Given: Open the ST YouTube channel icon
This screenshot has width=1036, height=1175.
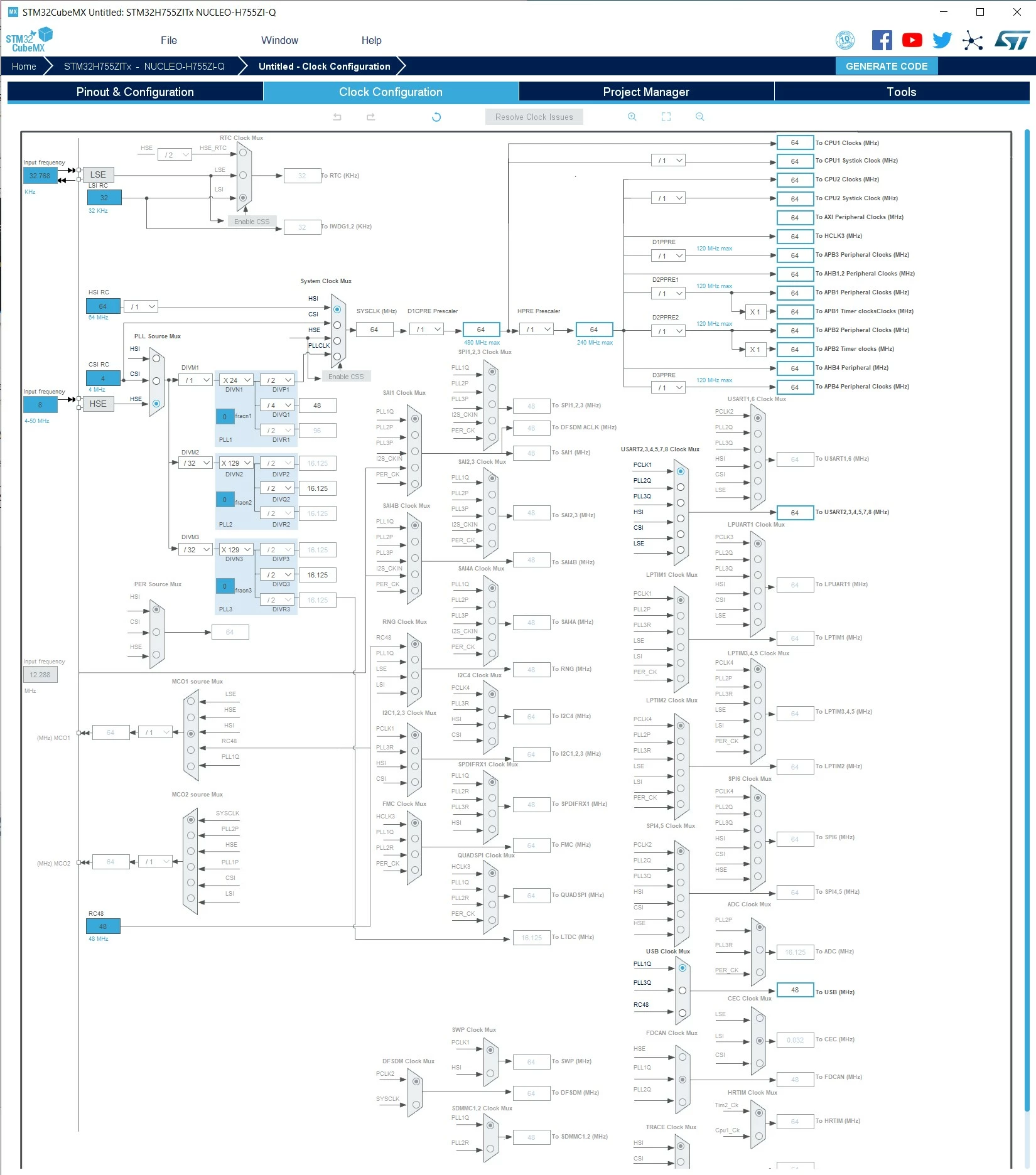Looking at the screenshot, I should click(912, 40).
